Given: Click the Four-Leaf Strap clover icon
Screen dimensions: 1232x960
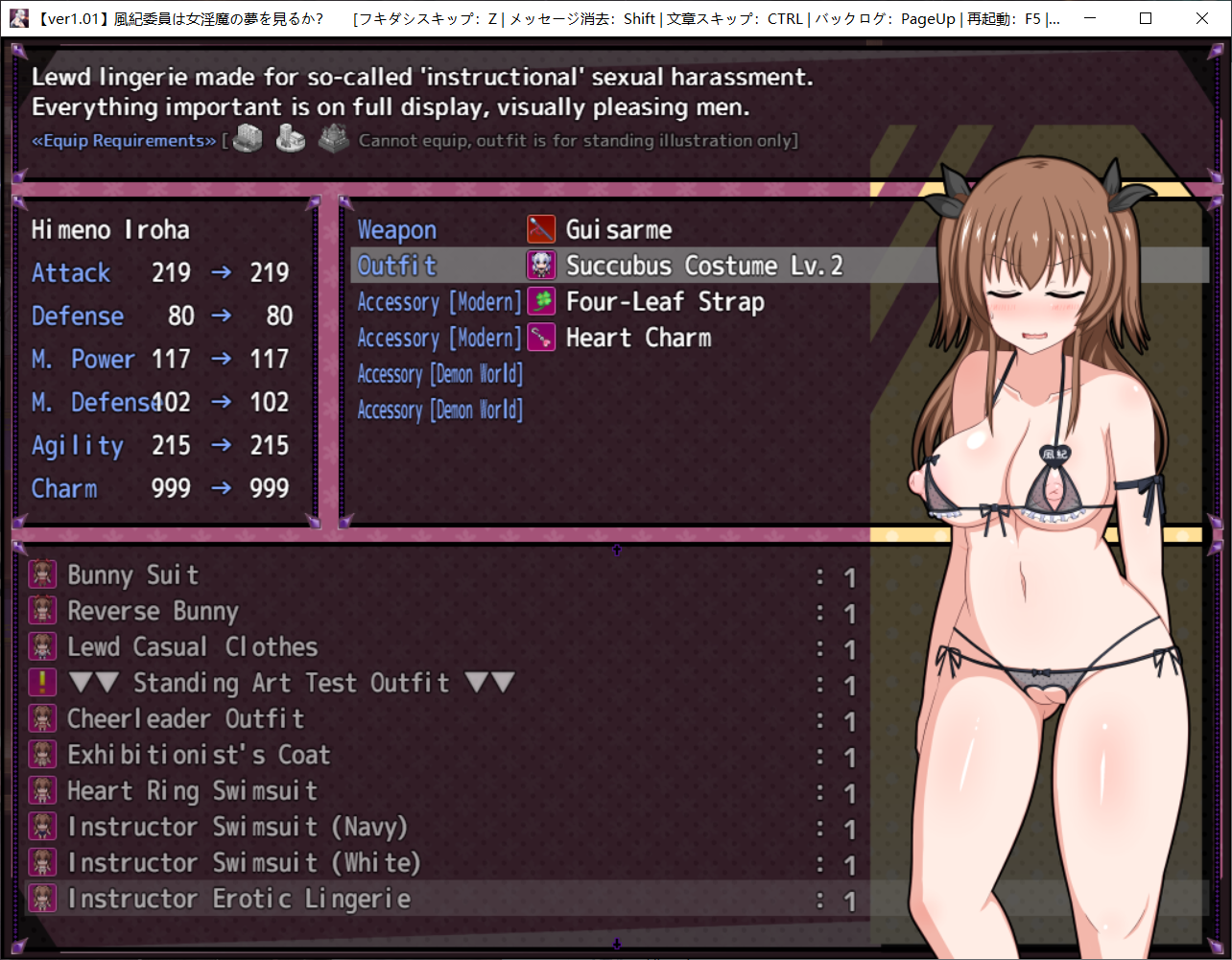Looking at the screenshot, I should [541, 301].
